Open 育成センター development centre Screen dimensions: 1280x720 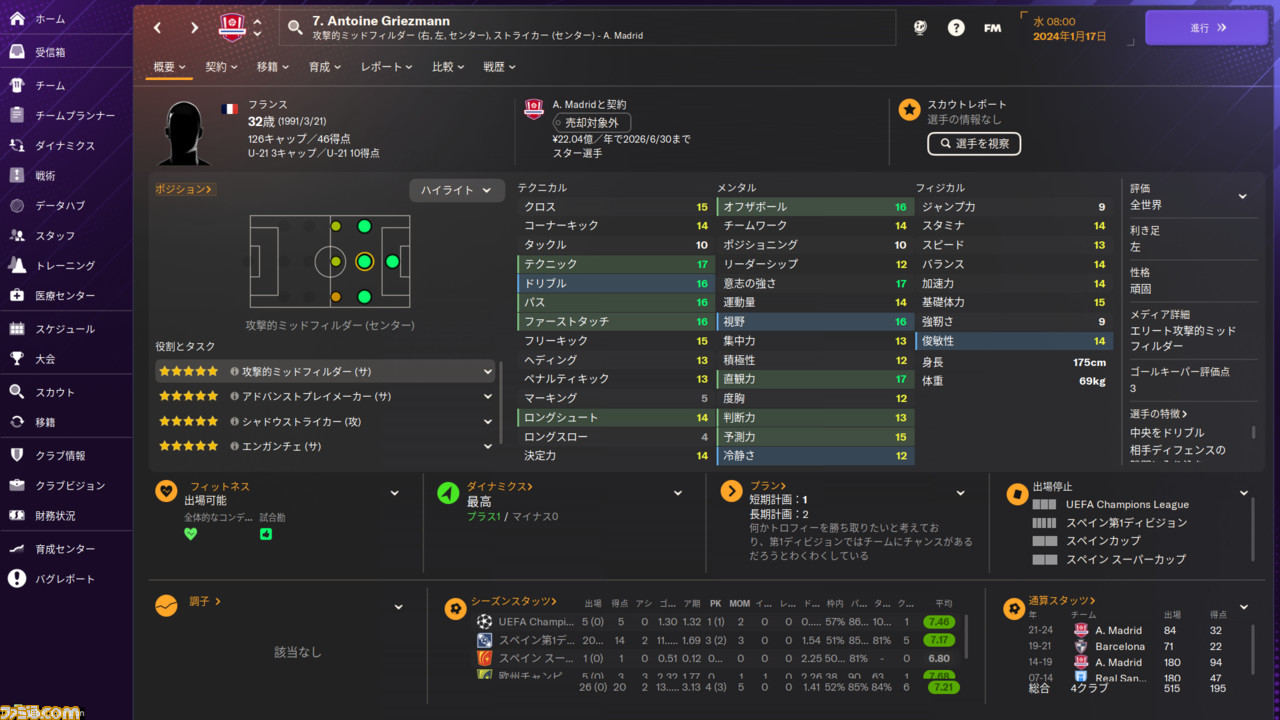point(66,549)
